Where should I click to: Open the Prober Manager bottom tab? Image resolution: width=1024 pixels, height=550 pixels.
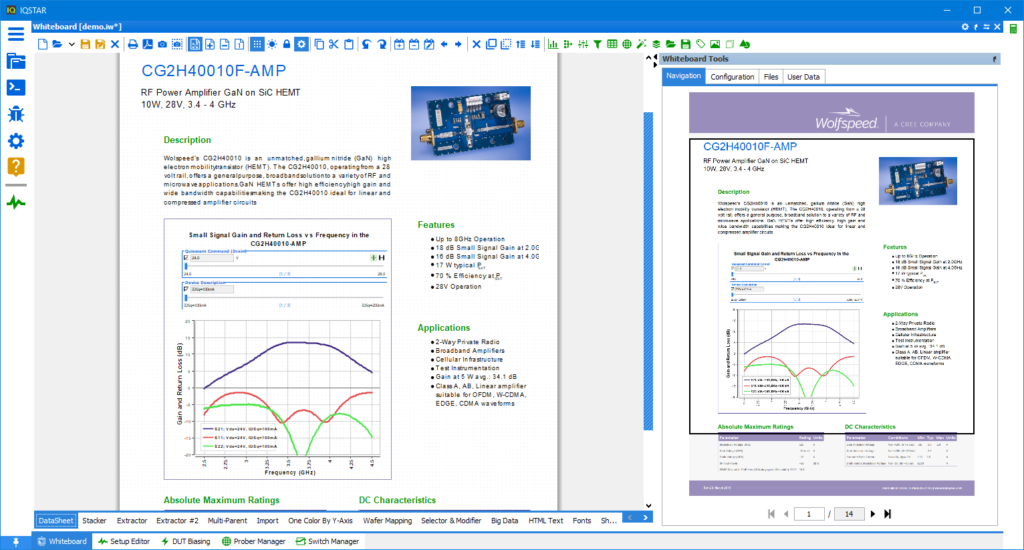(253, 542)
